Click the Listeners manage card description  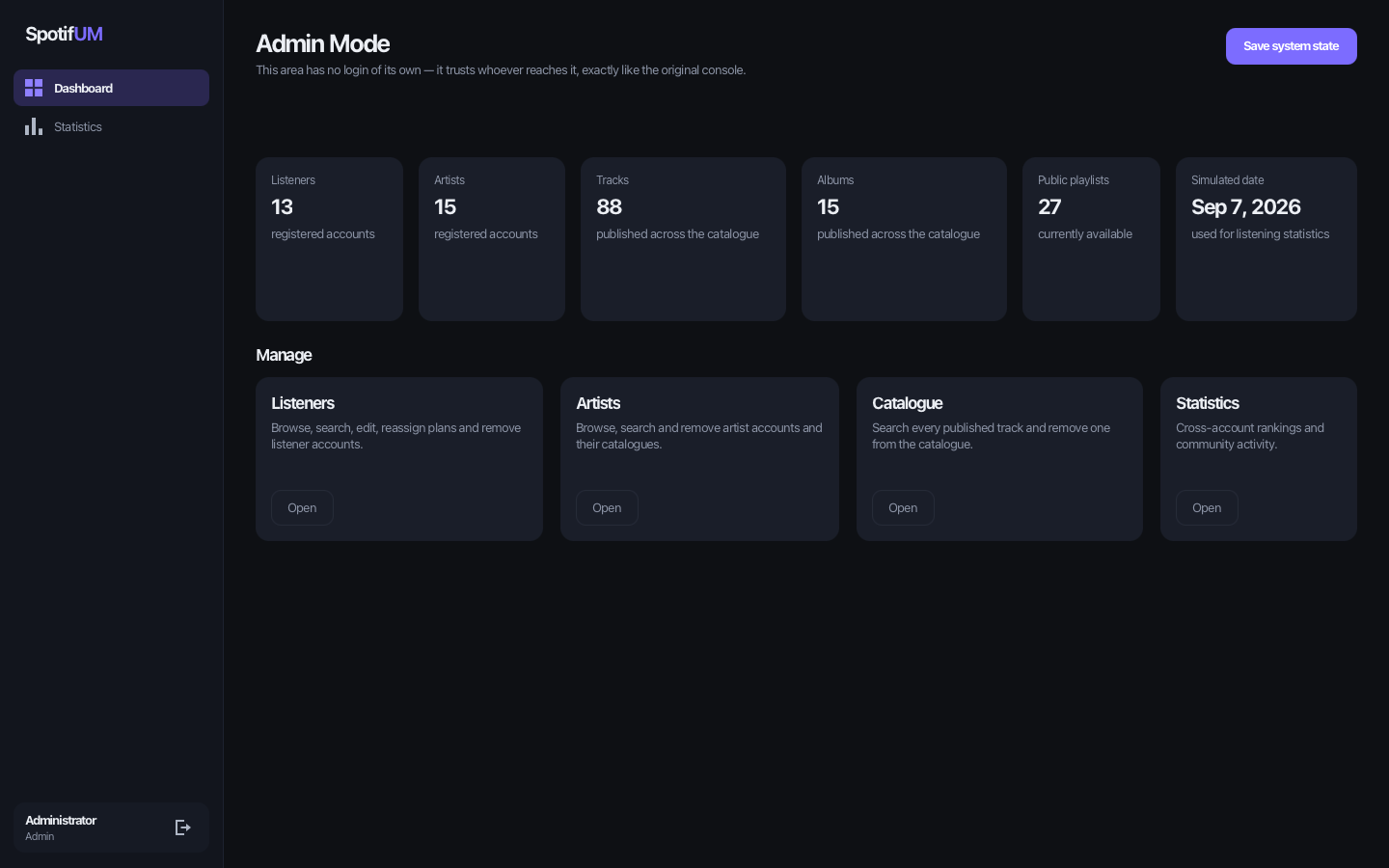pyautogui.click(x=395, y=436)
